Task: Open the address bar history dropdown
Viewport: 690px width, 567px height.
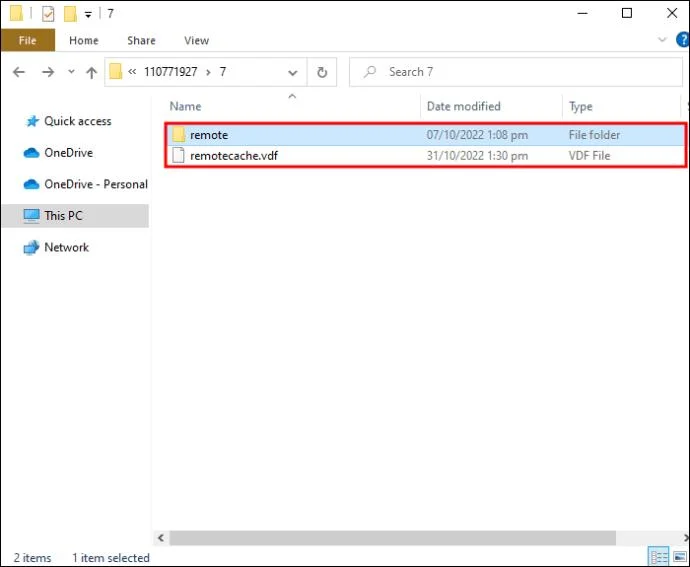Action: pos(293,72)
